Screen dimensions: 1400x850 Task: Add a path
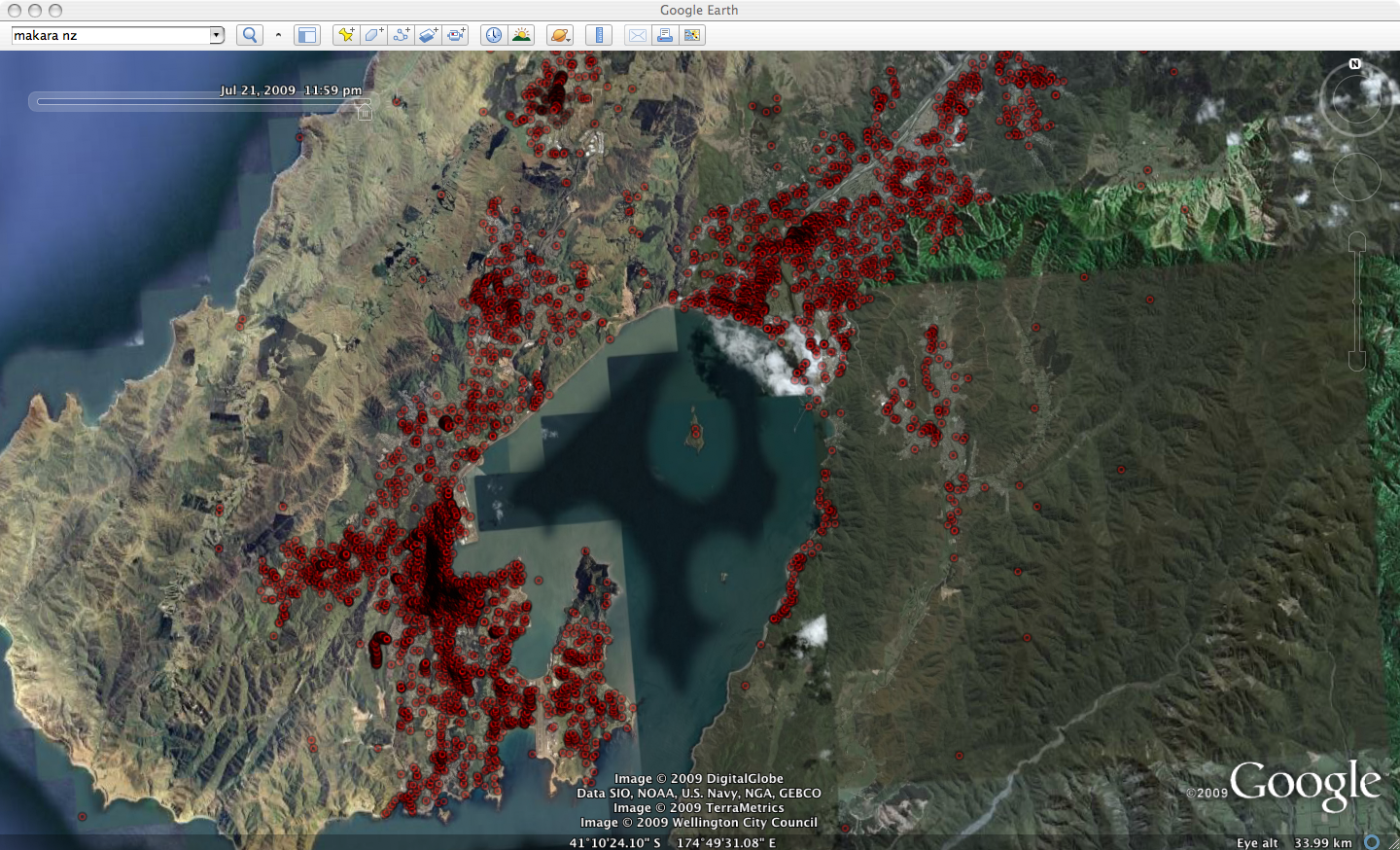401,35
